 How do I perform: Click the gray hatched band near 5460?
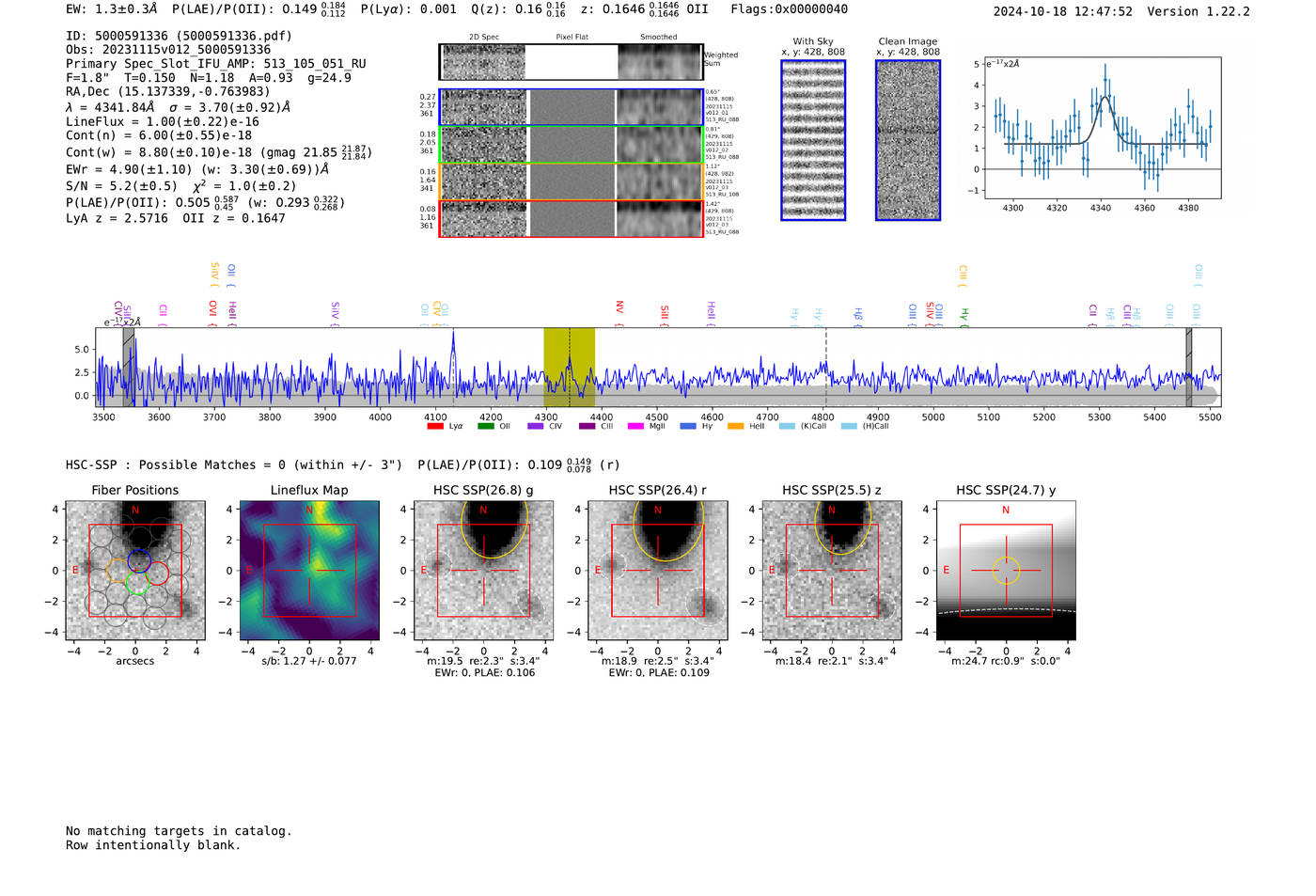(x=1189, y=367)
